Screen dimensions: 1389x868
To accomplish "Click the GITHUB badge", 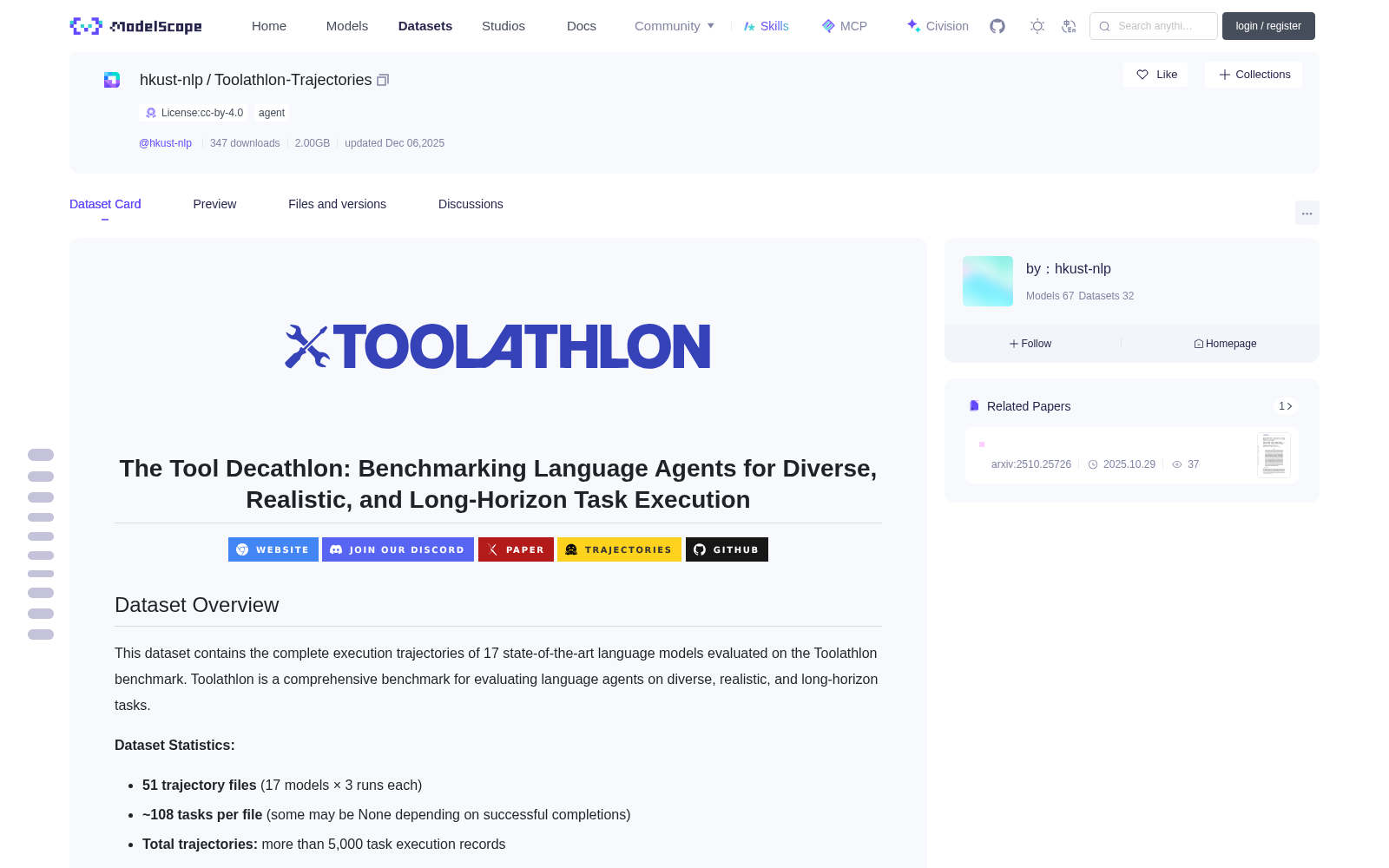I will point(727,549).
